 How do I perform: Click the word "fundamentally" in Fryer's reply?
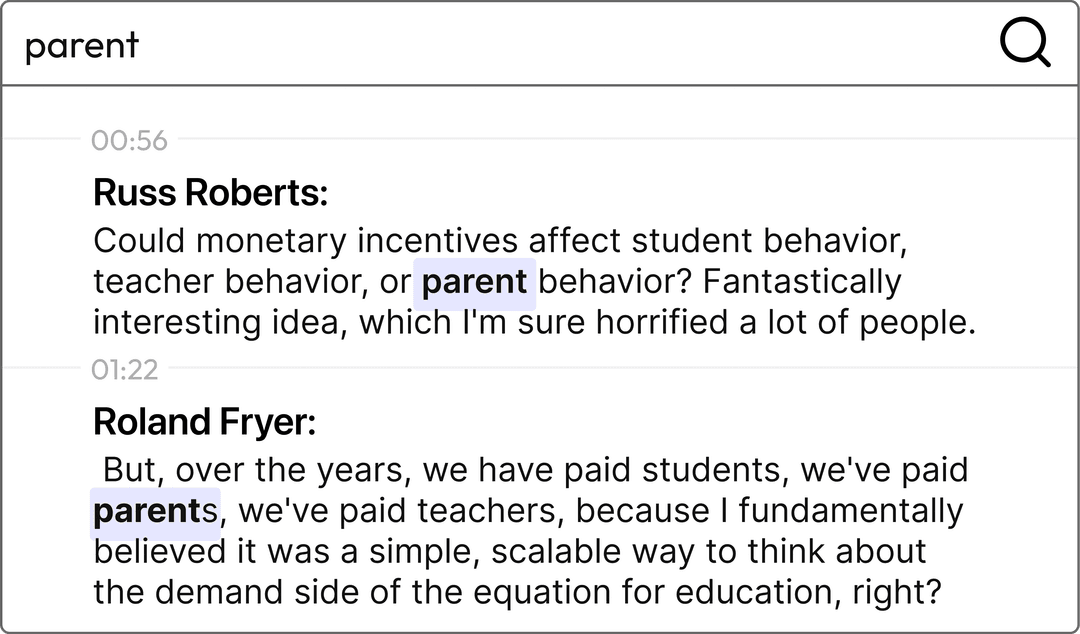[x=851, y=512]
